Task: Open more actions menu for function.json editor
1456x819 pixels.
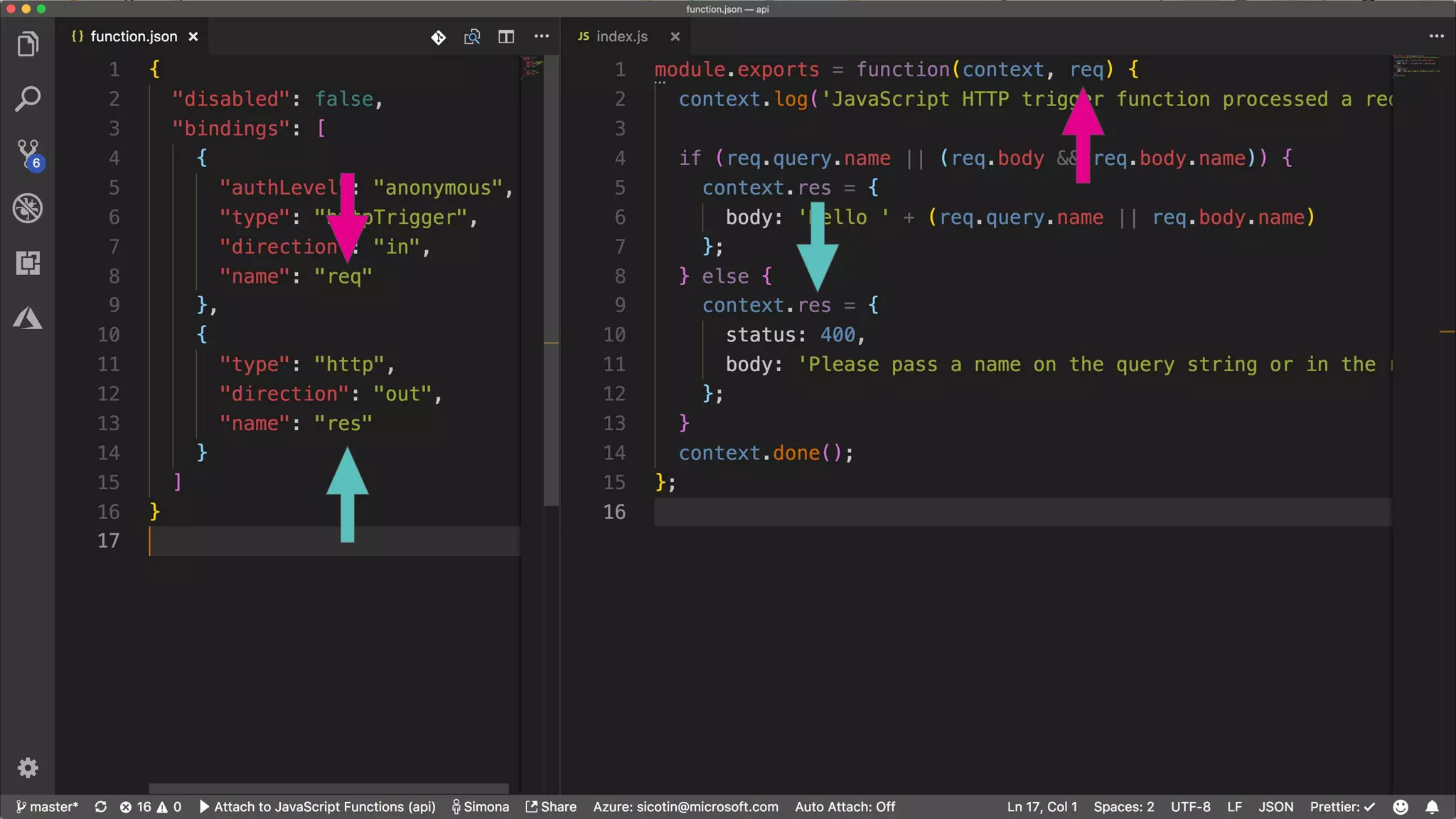Action: [x=542, y=36]
